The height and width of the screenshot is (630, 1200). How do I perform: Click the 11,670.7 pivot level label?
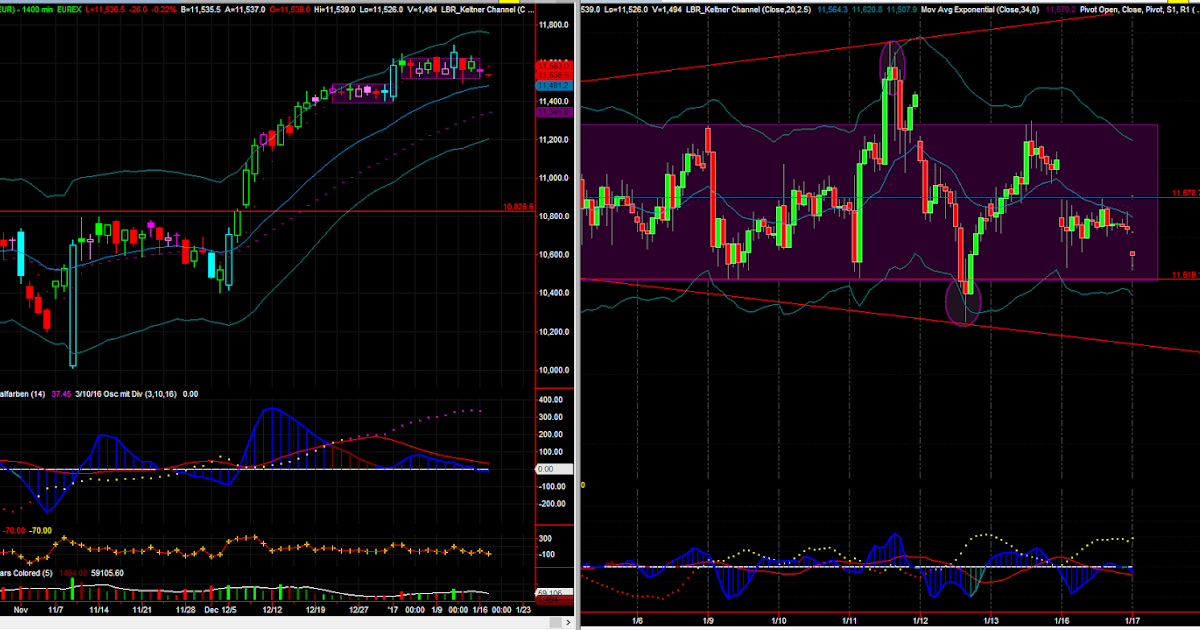[1184, 192]
